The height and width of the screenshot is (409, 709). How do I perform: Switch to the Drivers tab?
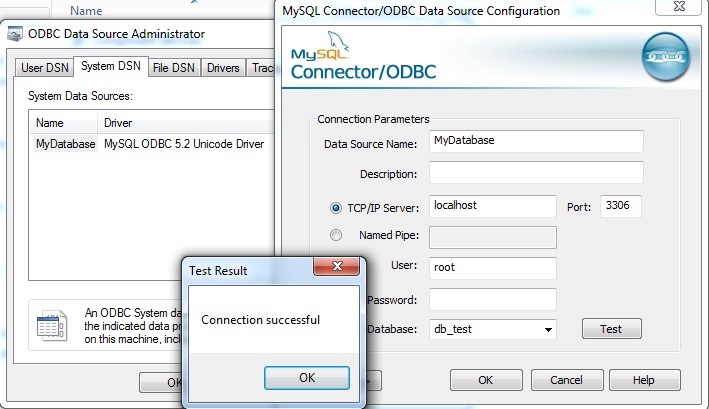point(223,68)
